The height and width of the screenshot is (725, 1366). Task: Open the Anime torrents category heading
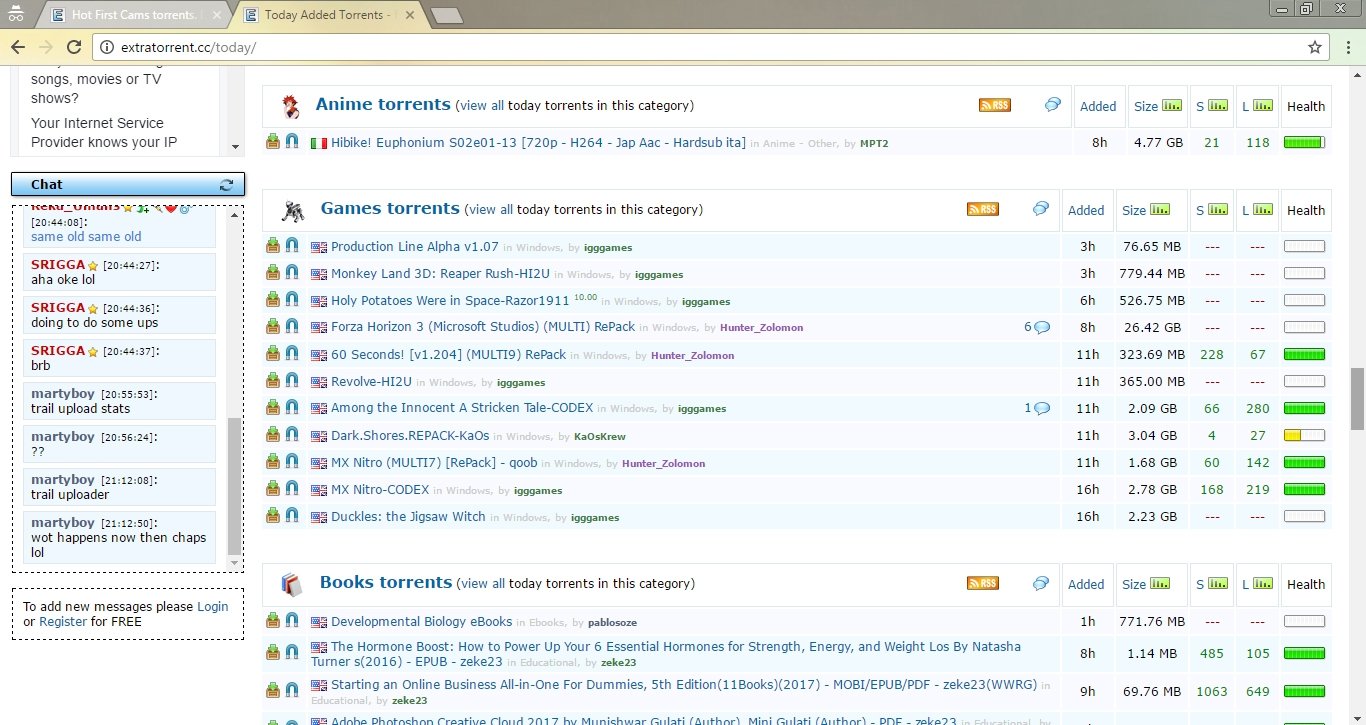tap(383, 104)
